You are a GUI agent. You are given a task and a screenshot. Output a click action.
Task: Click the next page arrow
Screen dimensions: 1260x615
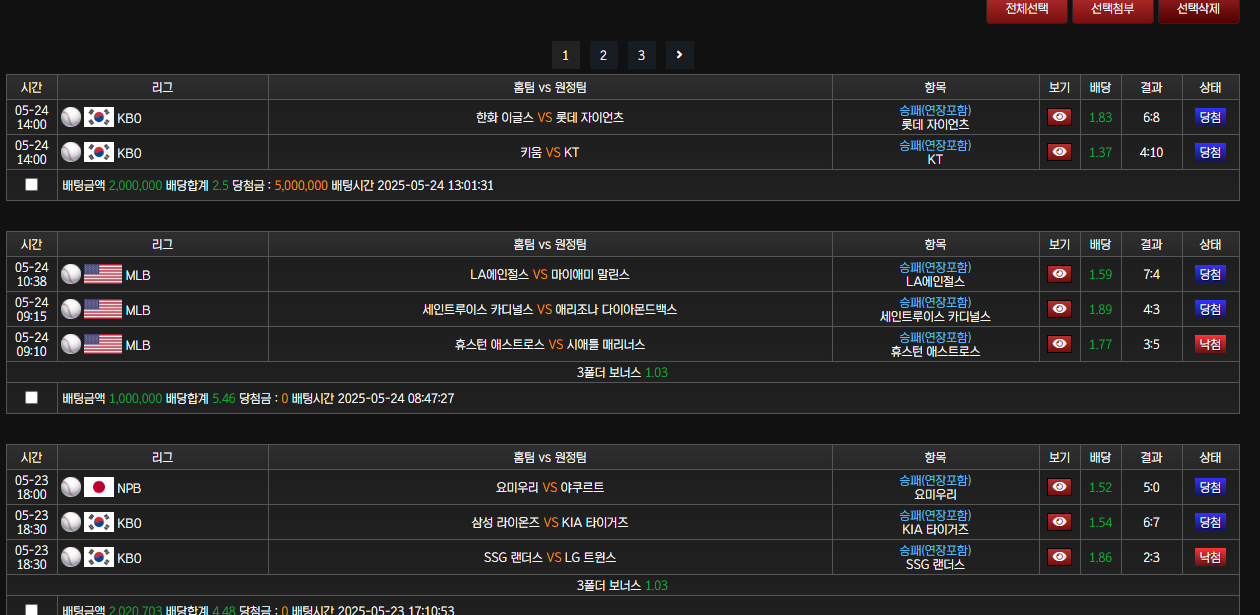(680, 55)
